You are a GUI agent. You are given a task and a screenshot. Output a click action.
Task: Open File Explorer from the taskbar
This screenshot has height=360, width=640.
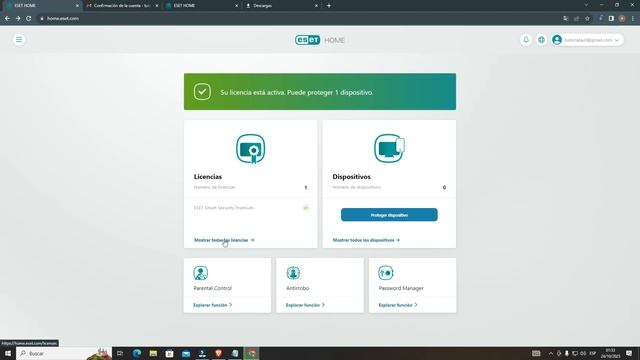[x=153, y=353]
